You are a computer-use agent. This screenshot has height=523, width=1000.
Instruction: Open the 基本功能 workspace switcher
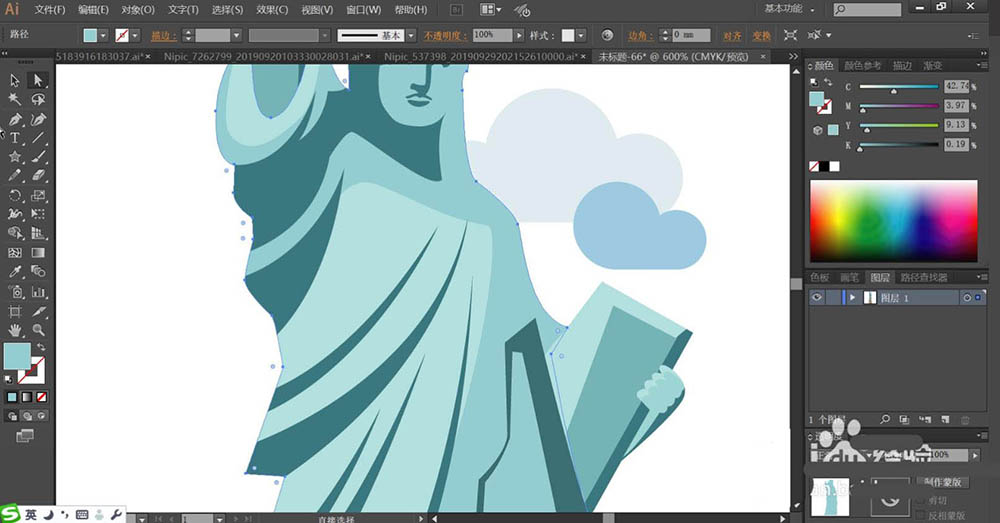(x=790, y=10)
